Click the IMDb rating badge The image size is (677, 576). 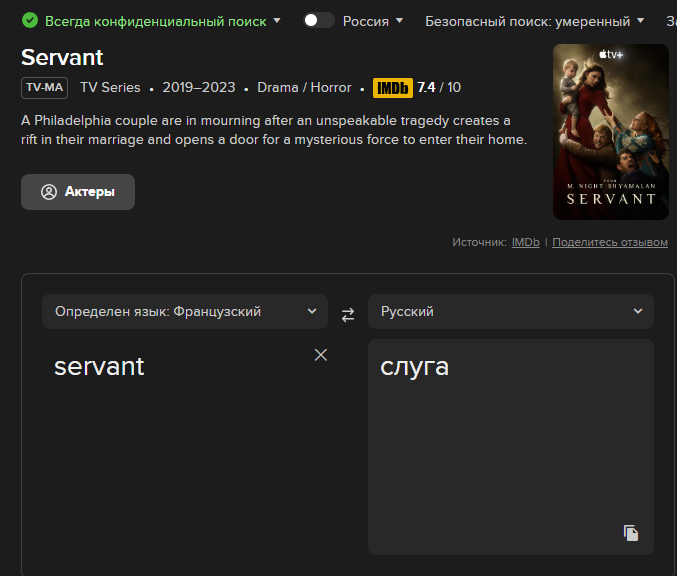tap(392, 88)
